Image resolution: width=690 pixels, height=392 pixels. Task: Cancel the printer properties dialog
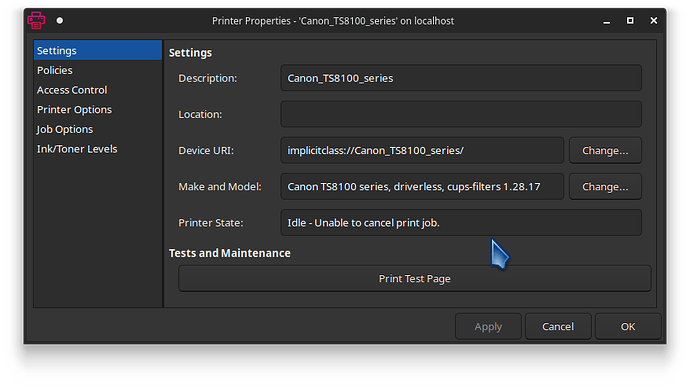[558, 326]
